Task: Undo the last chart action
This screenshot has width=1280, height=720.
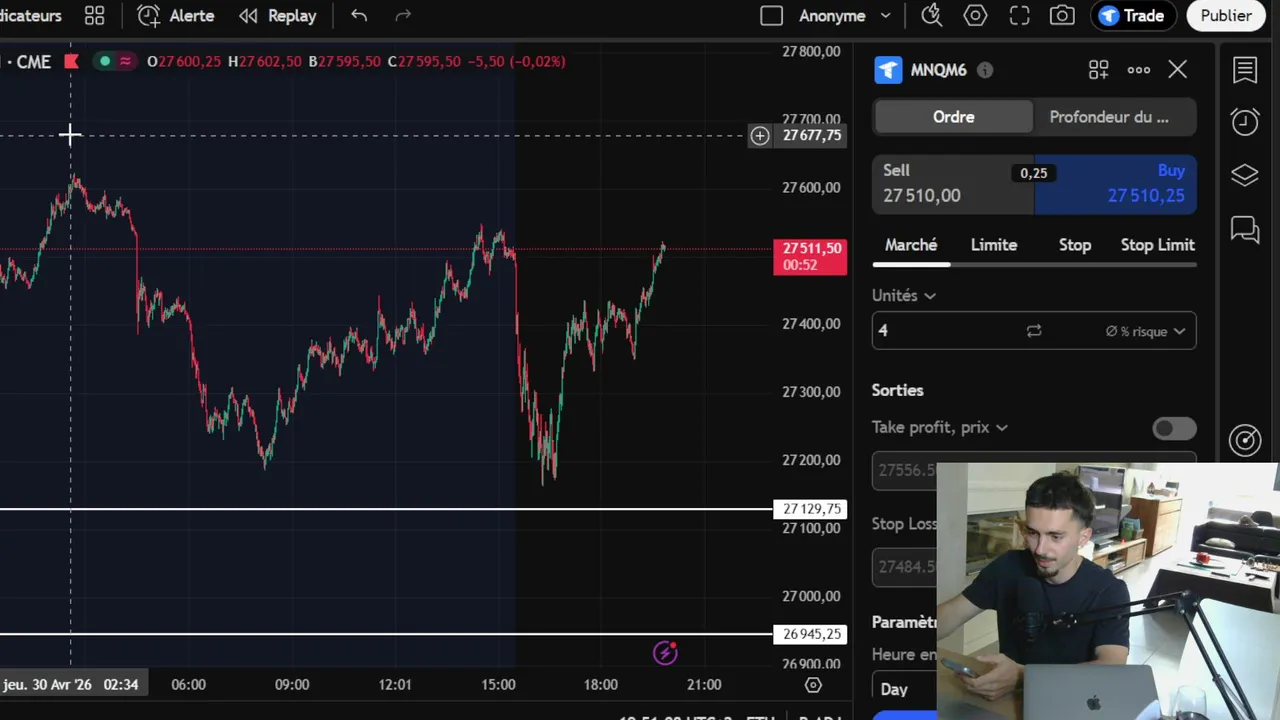Action: click(x=359, y=16)
